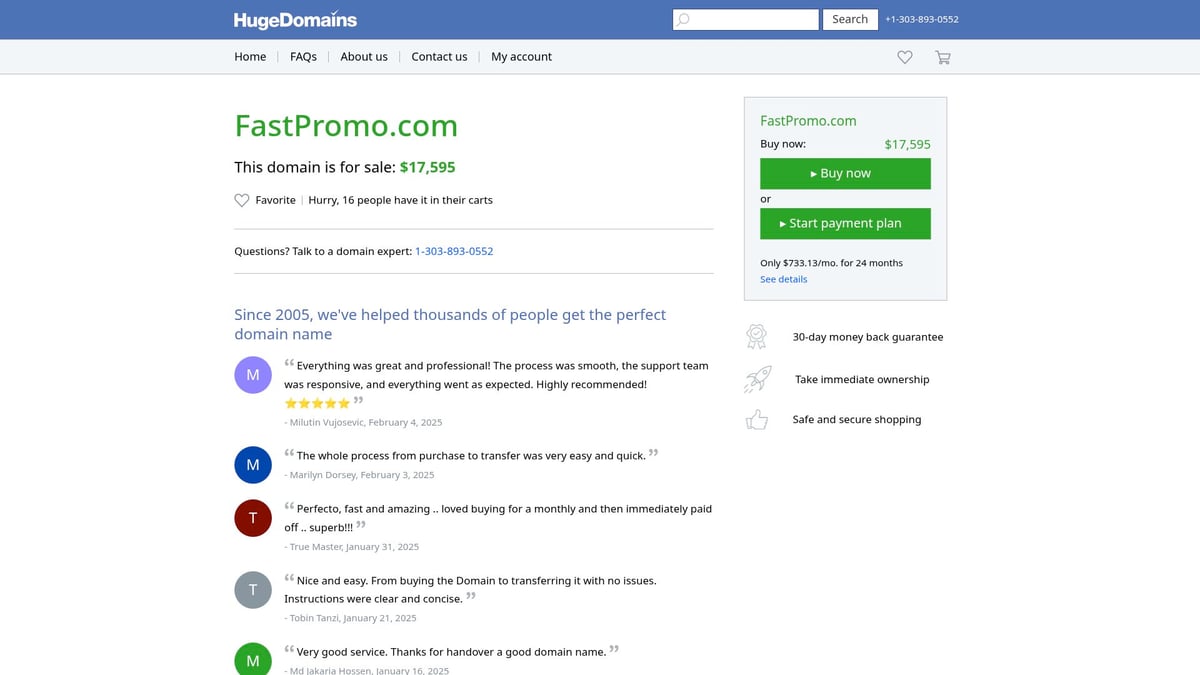Go to My account
The height and width of the screenshot is (675, 1200).
pyautogui.click(x=521, y=57)
